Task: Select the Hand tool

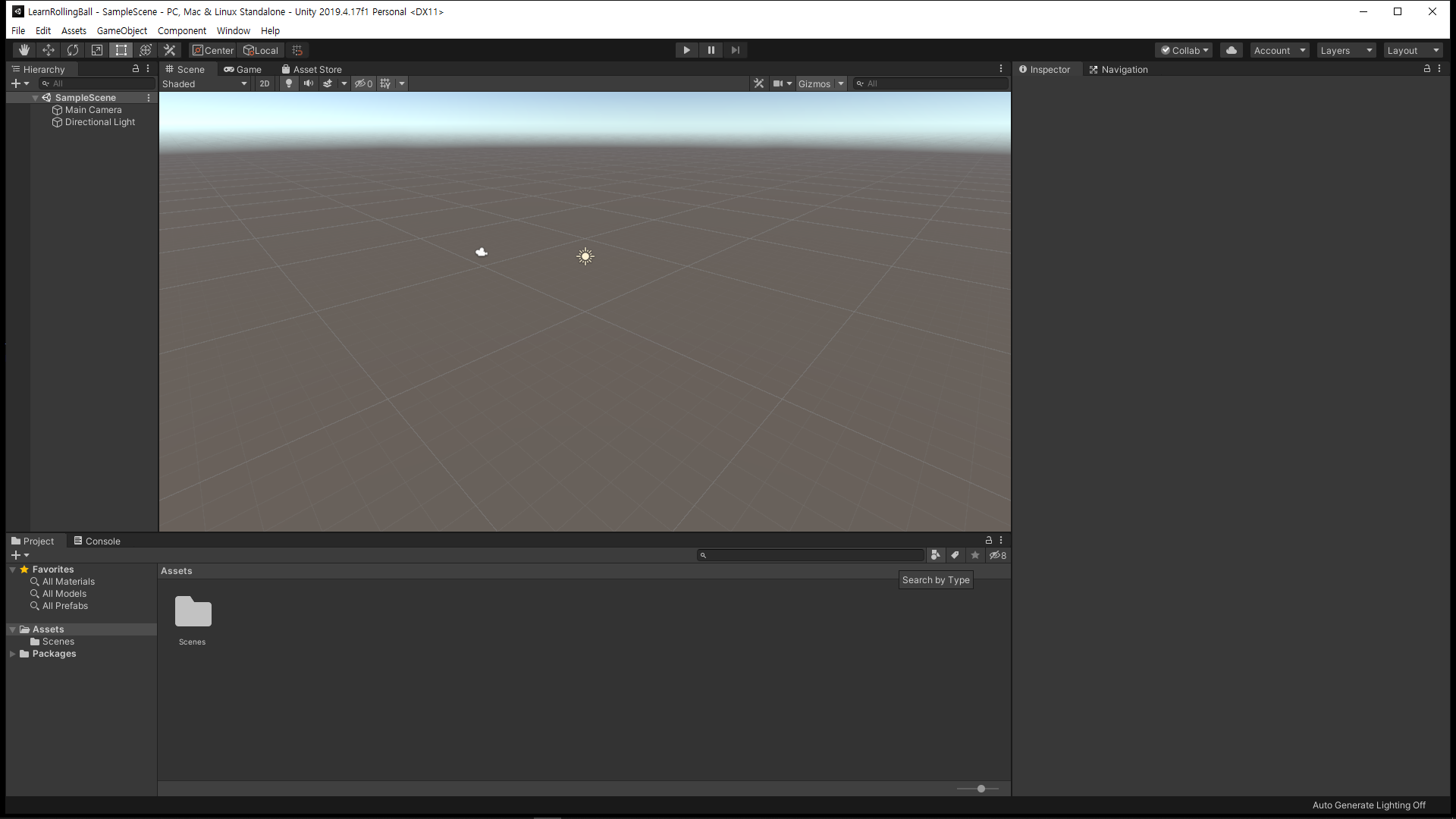Action: coord(24,50)
